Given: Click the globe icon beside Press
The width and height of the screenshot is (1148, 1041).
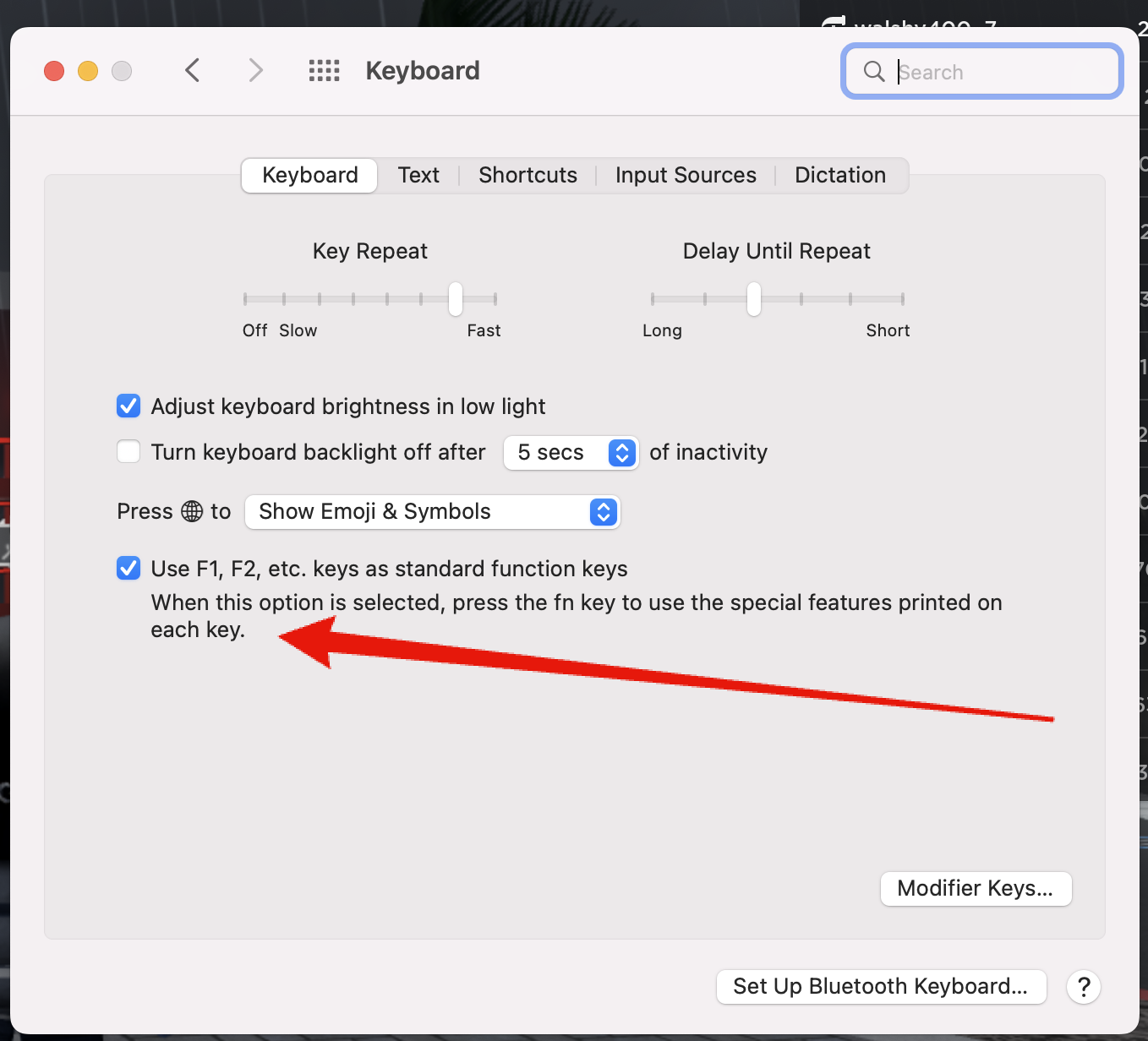Looking at the screenshot, I should (x=192, y=511).
